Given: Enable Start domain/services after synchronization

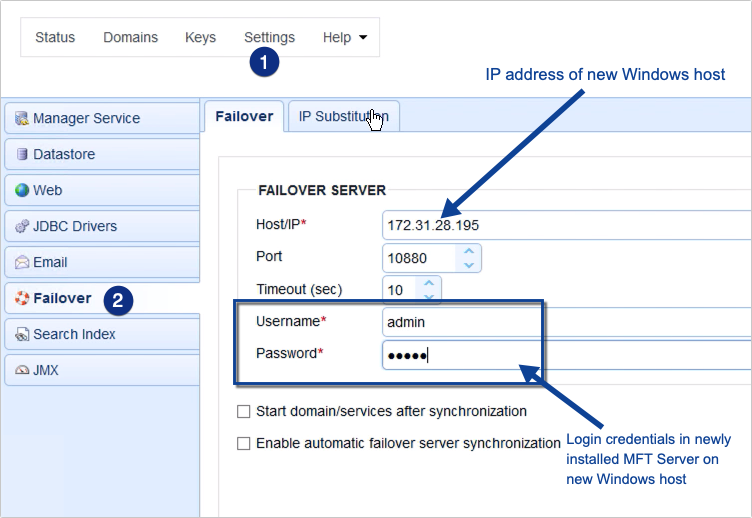Looking at the screenshot, I should 243,411.
